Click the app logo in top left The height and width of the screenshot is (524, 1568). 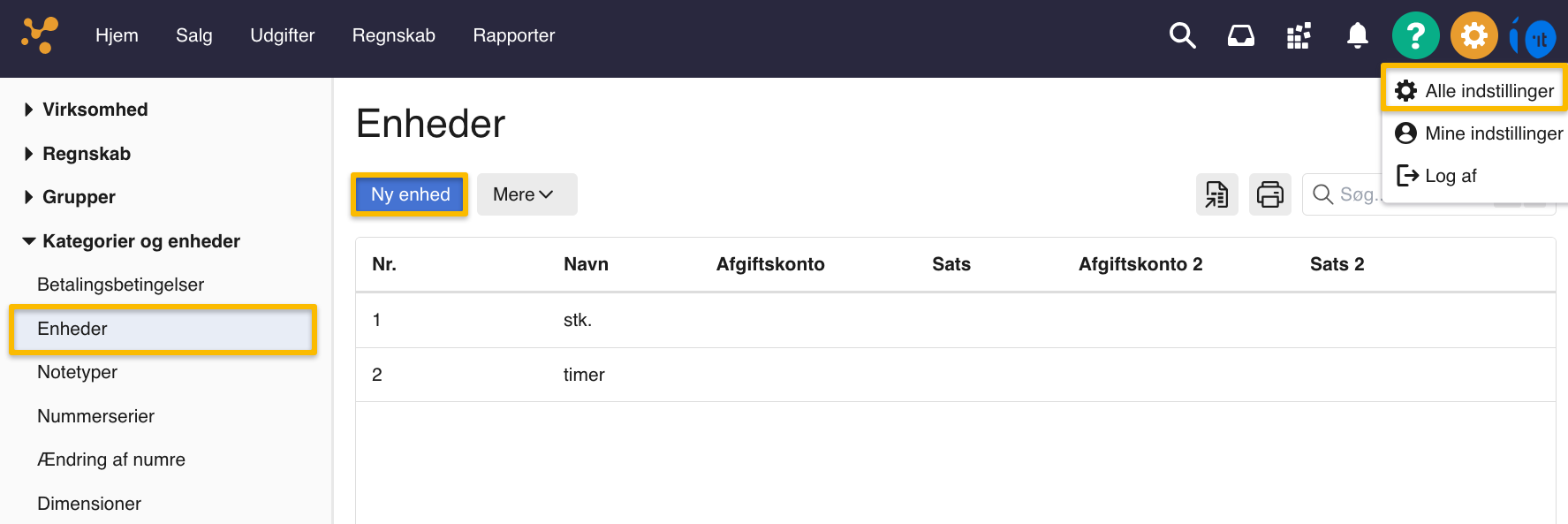coord(40,35)
